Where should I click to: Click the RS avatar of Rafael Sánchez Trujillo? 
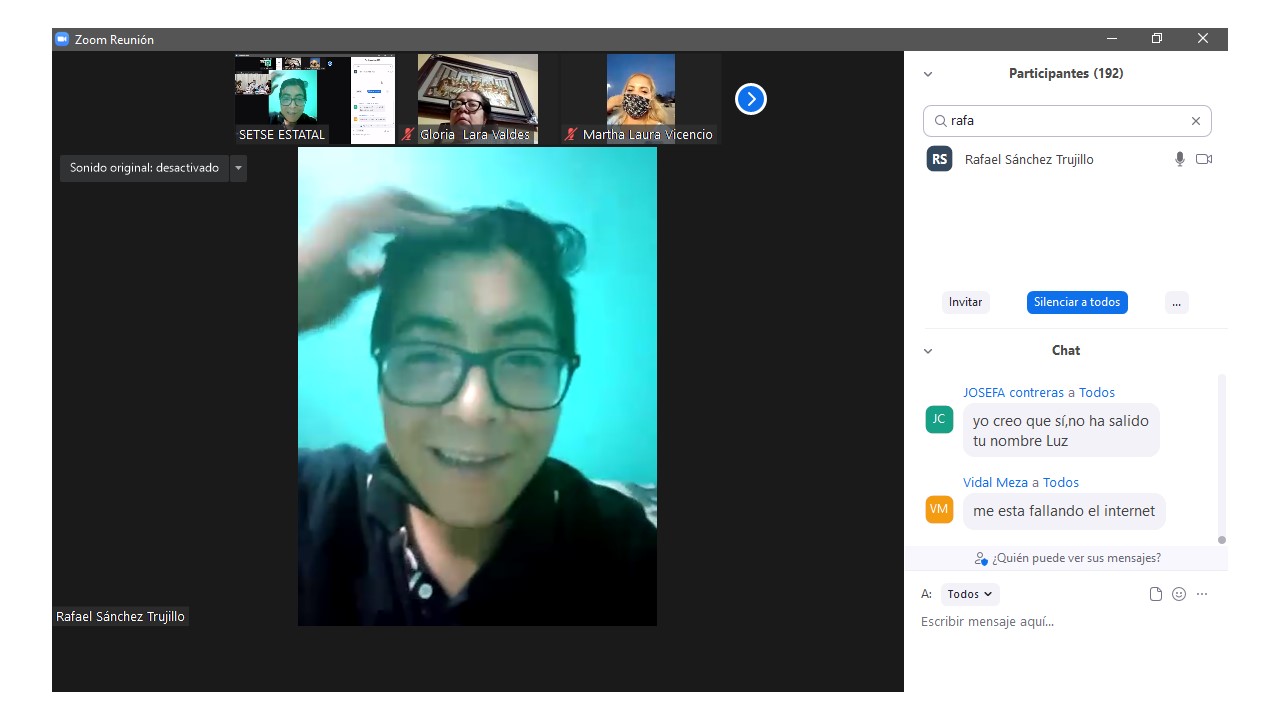coord(939,159)
